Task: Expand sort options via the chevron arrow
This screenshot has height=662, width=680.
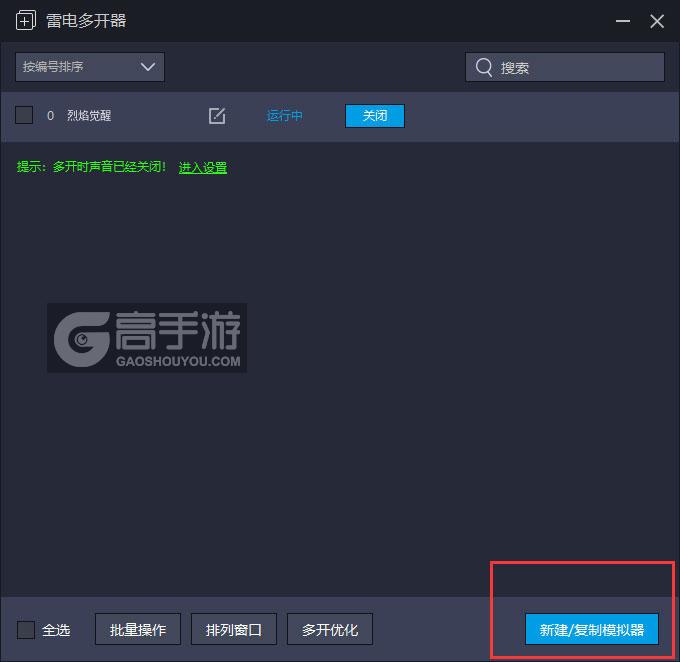Action: [148, 67]
